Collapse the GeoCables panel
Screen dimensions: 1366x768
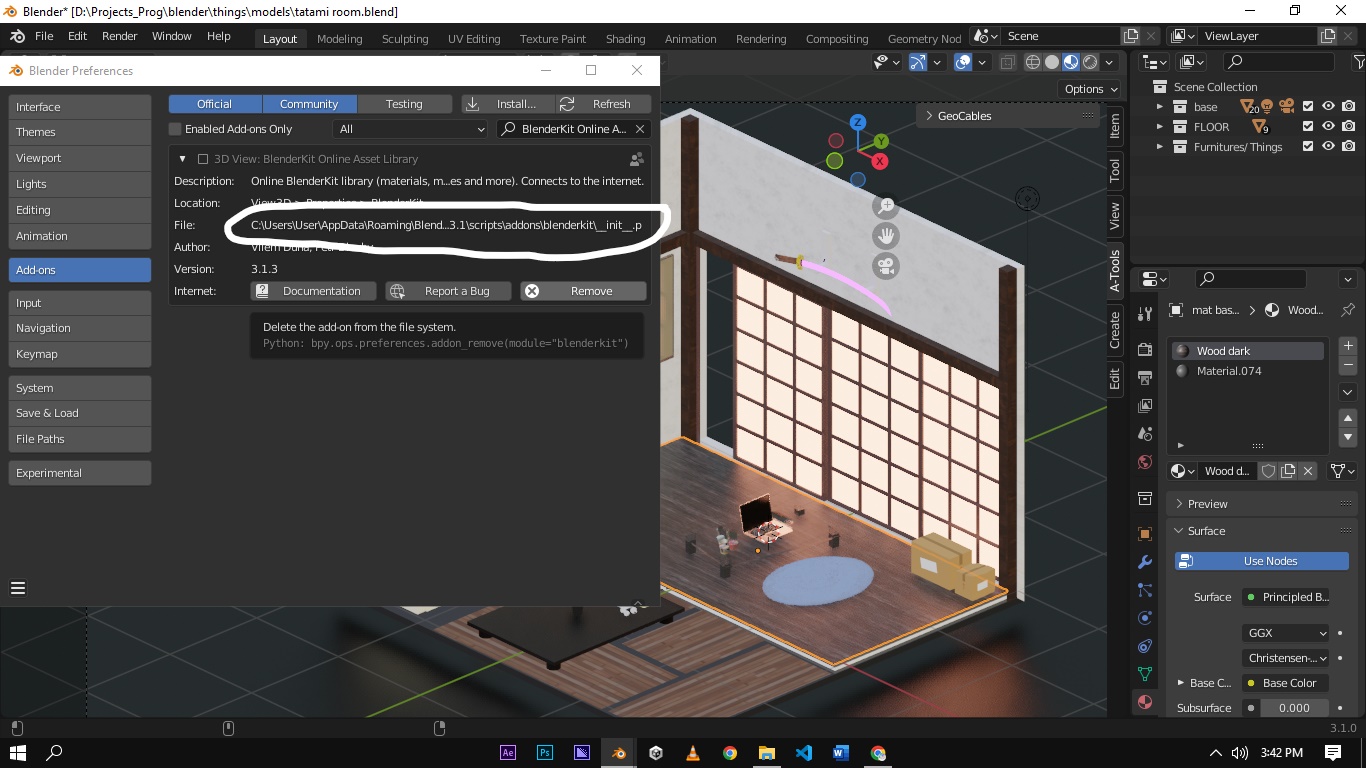coord(930,115)
